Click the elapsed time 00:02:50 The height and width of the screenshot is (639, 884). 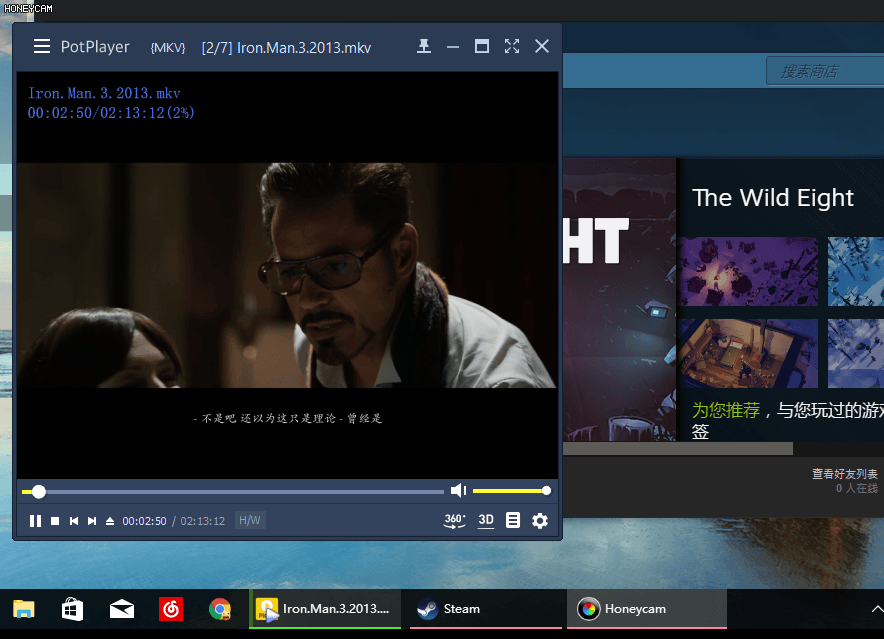[x=144, y=521]
